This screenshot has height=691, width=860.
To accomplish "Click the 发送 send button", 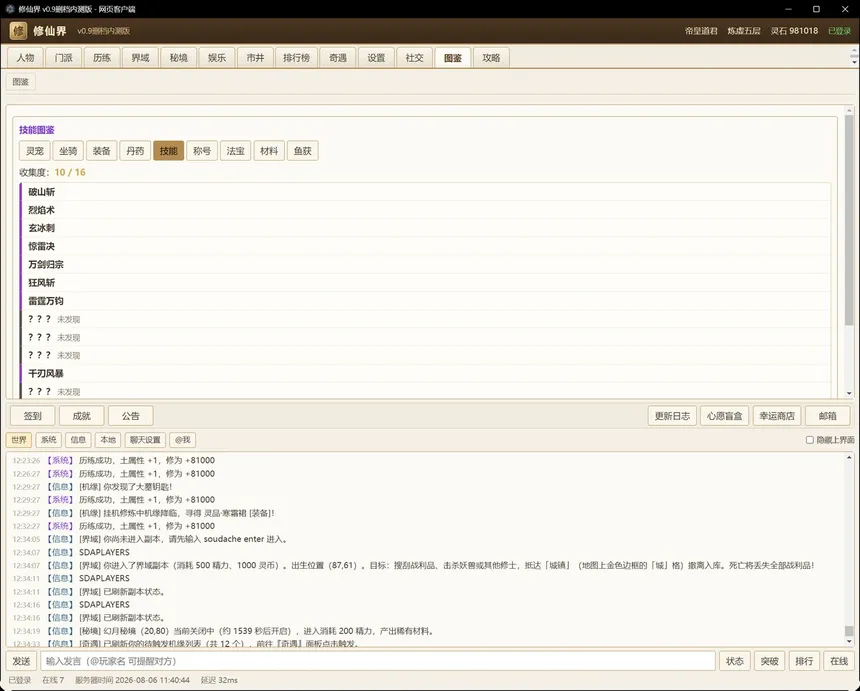I will 21,661.
